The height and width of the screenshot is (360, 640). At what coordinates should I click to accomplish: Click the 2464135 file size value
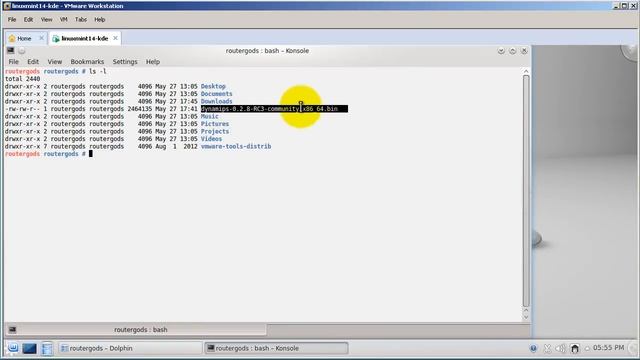pyautogui.click(x=140, y=109)
